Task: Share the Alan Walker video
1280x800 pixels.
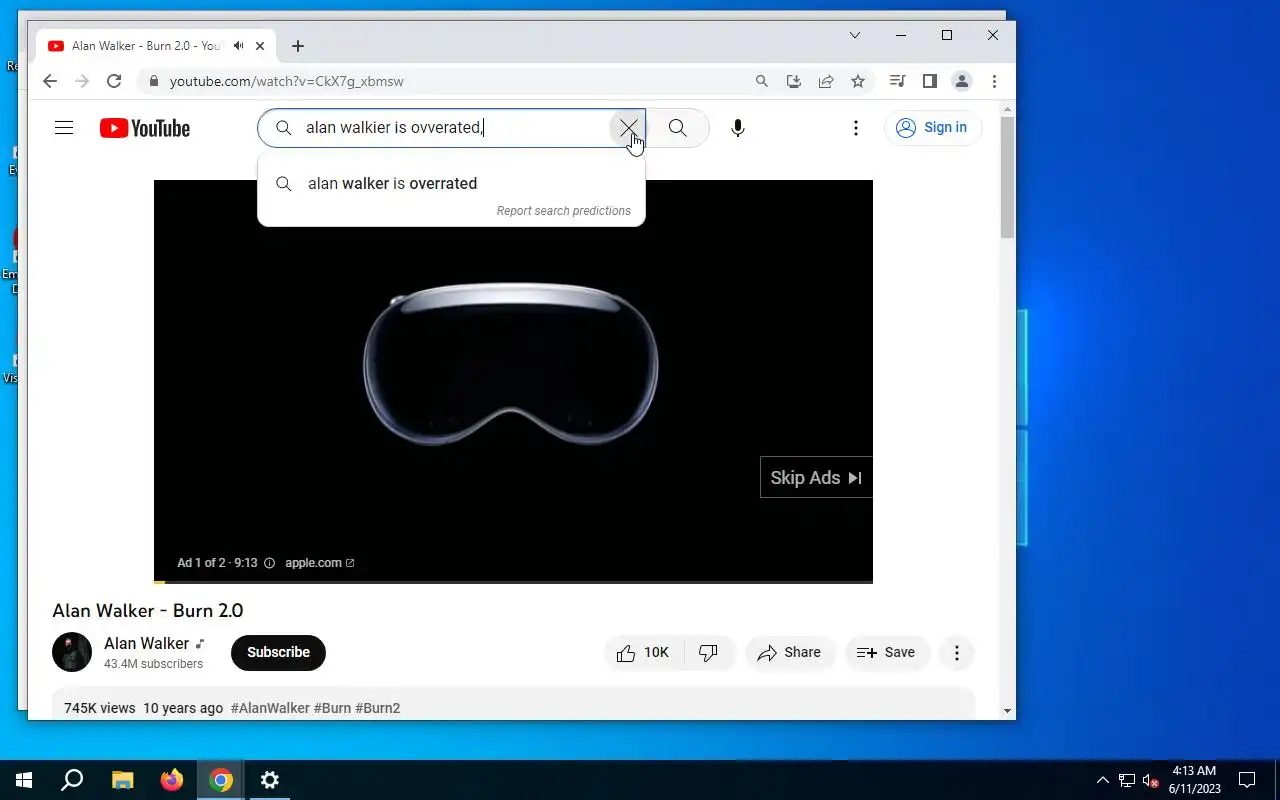Action: click(790, 652)
